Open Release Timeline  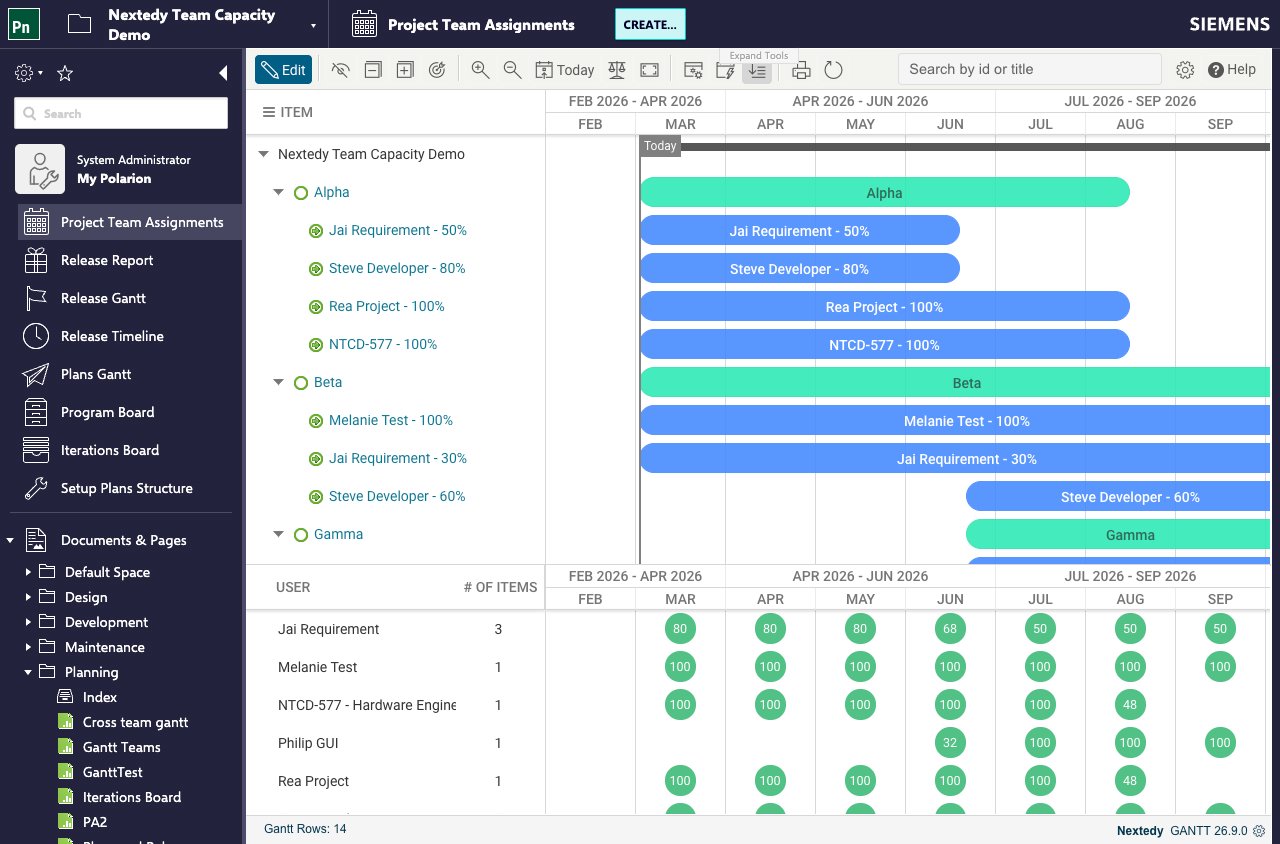(112, 336)
